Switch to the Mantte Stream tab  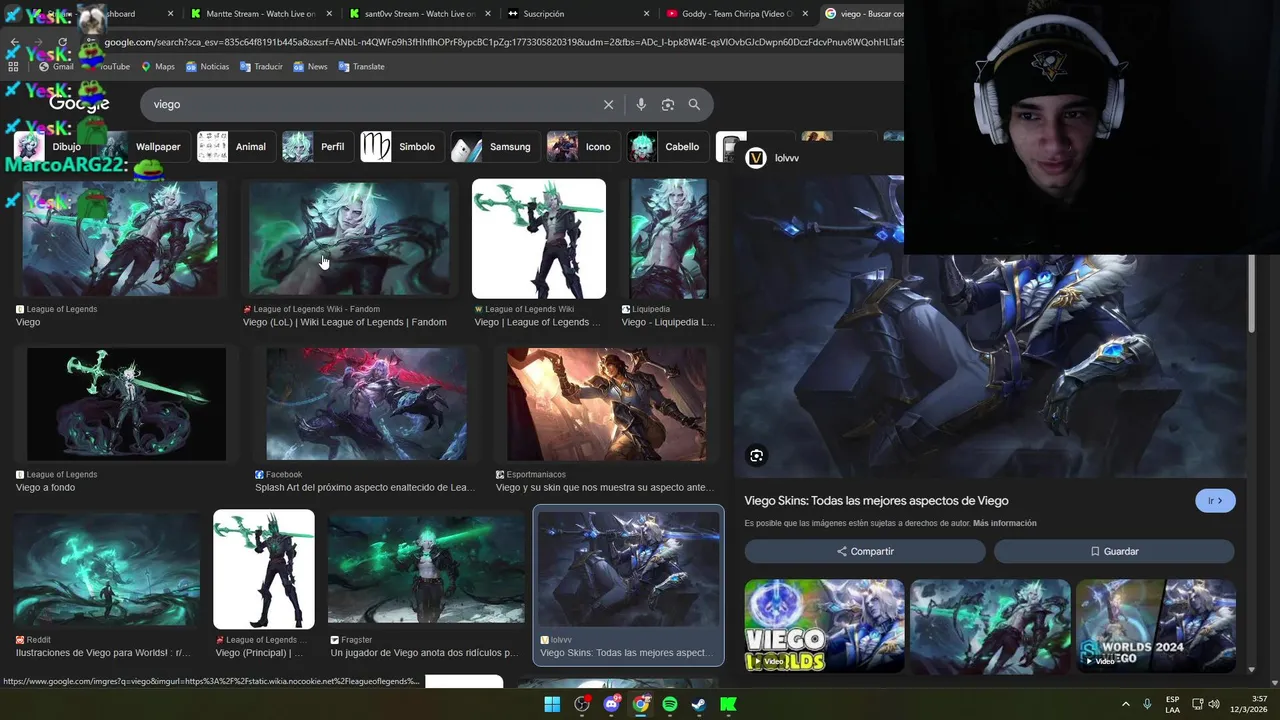(260, 14)
